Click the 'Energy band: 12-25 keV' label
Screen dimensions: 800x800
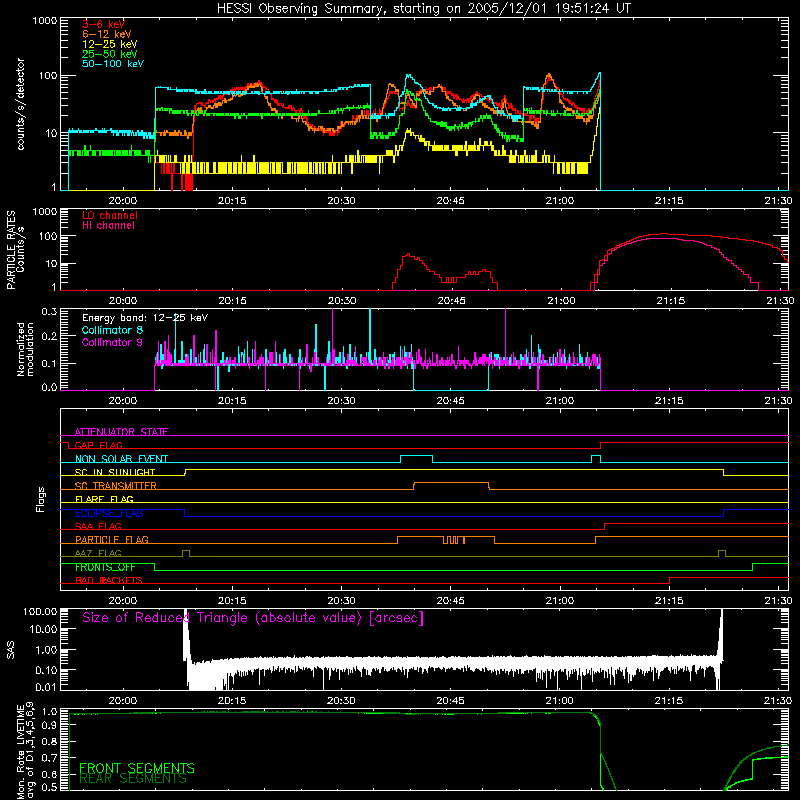click(x=145, y=318)
